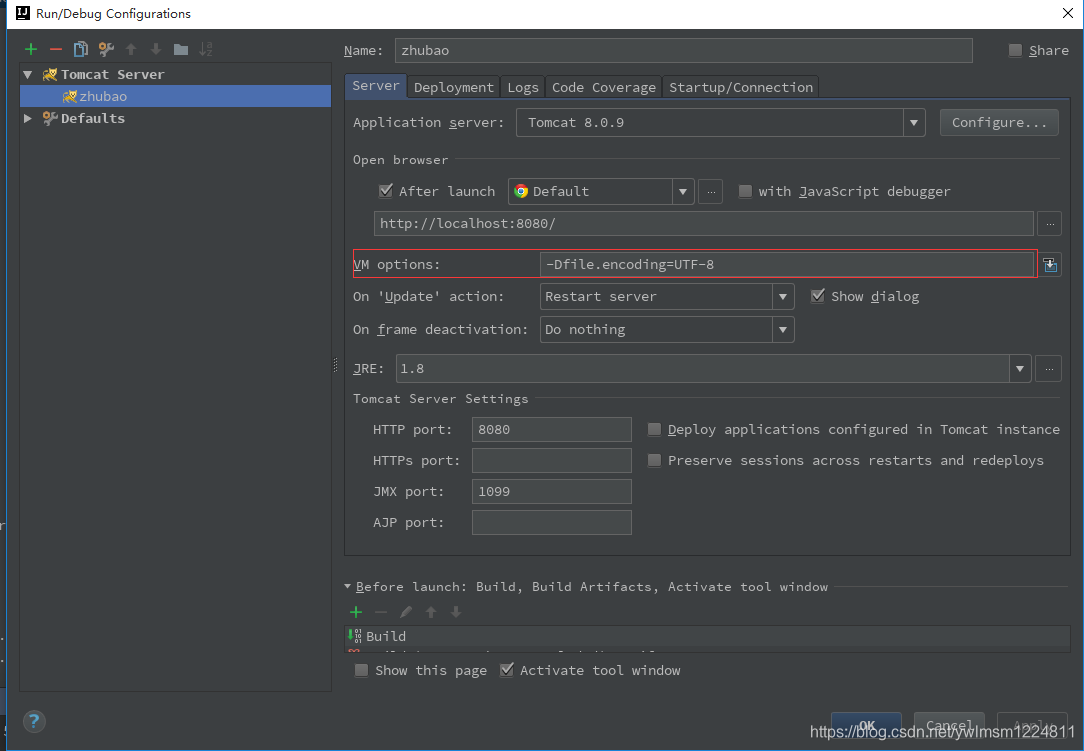1084x751 pixels.
Task: Toggle Activate tool window checkbox
Action: pos(507,669)
